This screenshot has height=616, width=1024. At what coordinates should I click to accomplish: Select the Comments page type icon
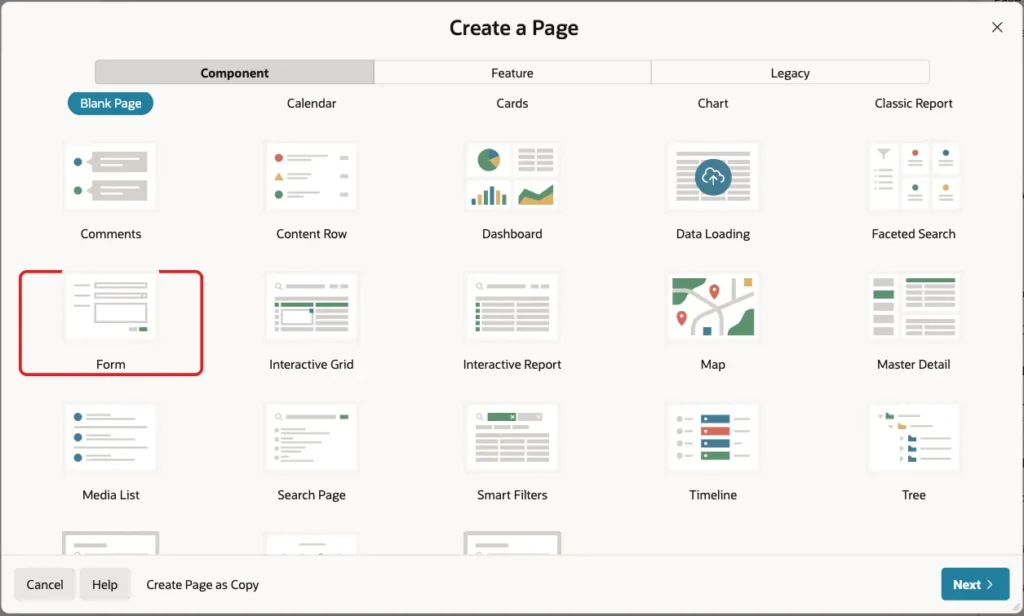click(x=110, y=176)
